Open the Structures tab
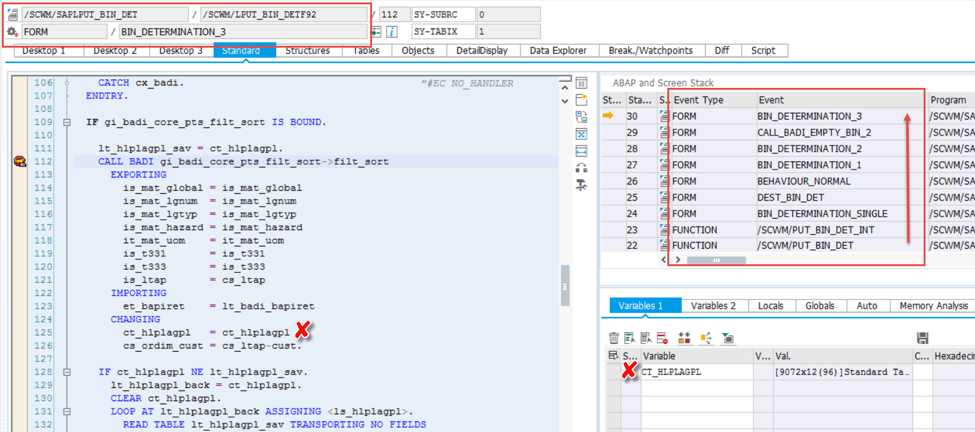 pyautogui.click(x=307, y=50)
